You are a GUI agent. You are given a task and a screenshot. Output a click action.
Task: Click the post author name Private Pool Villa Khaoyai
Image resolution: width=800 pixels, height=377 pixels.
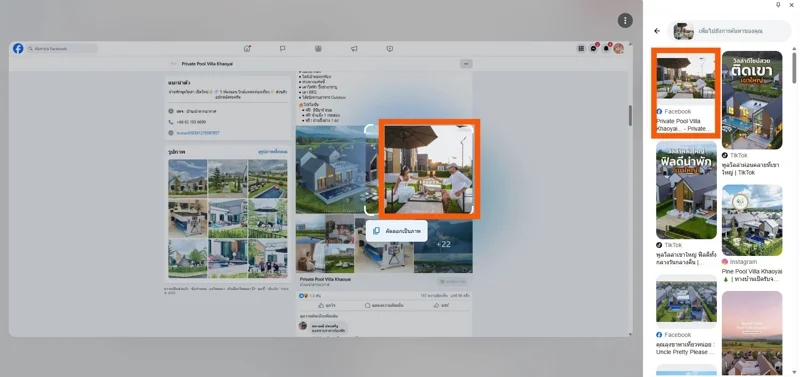click(x=325, y=280)
